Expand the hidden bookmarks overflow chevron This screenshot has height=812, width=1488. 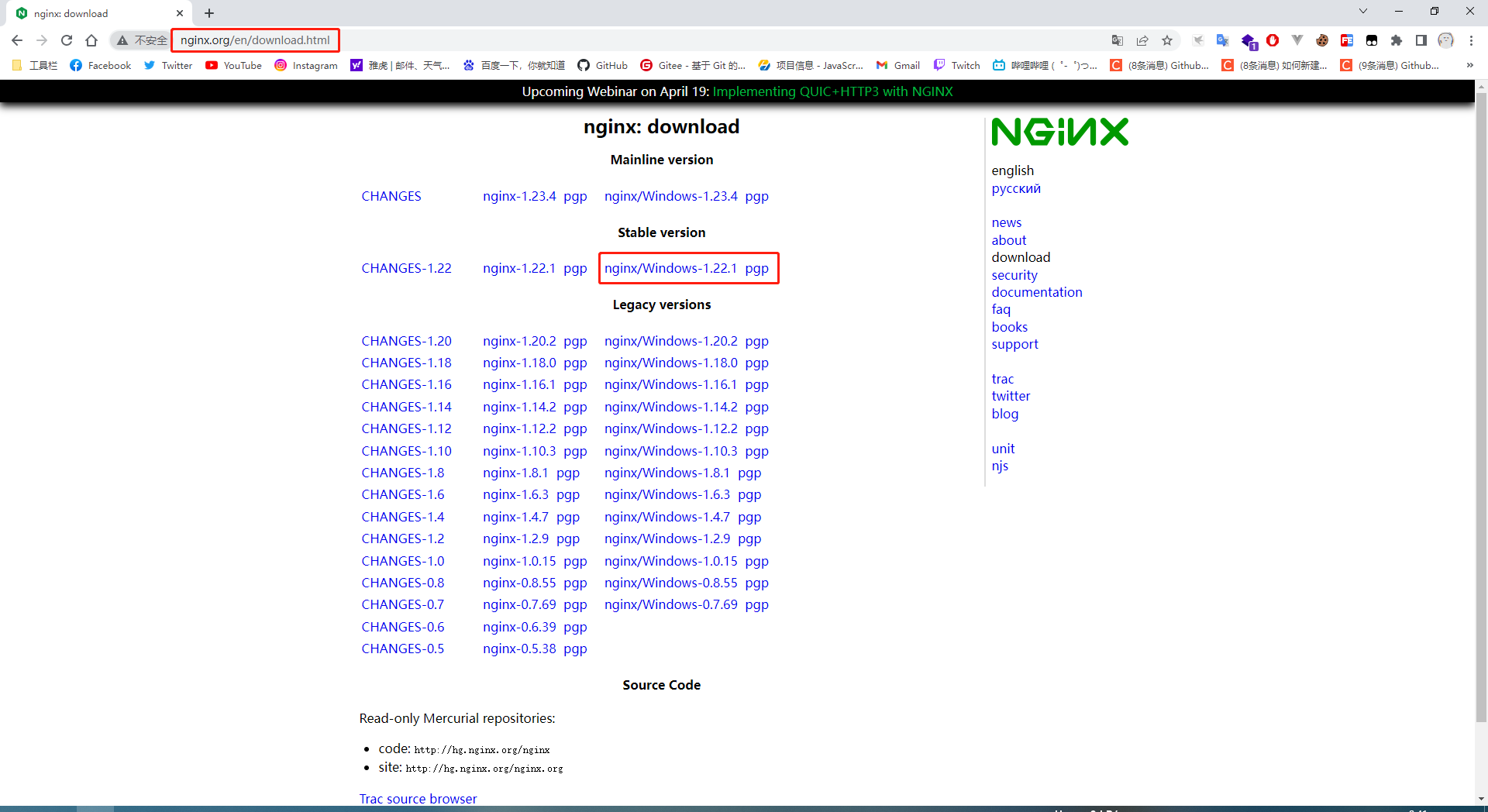point(1469,66)
